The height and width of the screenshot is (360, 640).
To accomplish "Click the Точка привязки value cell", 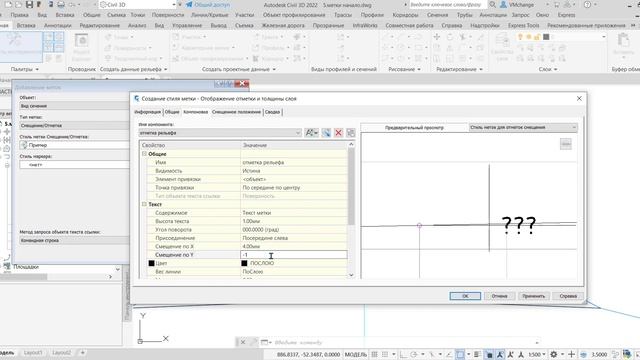I will [294, 188].
